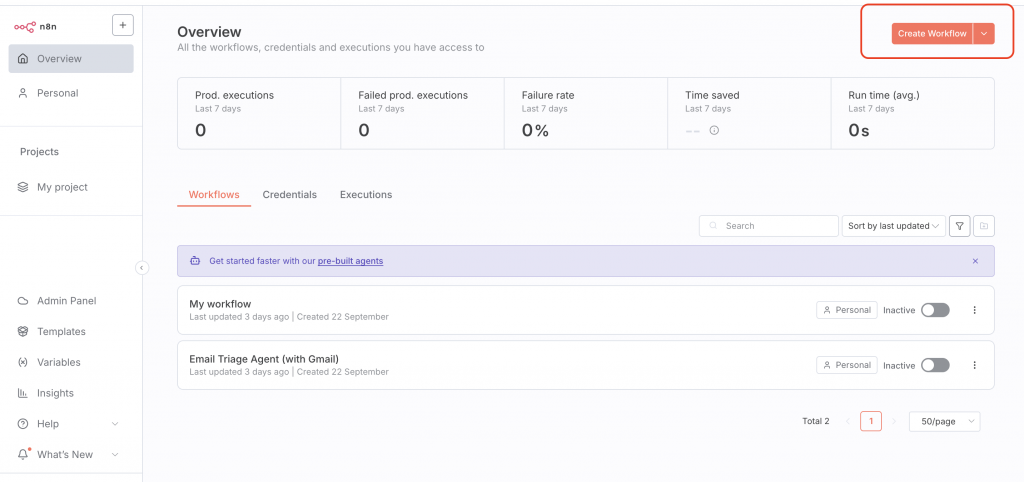Open the Sort by last updated dropdown
The image size is (1024, 482).
[x=894, y=226]
